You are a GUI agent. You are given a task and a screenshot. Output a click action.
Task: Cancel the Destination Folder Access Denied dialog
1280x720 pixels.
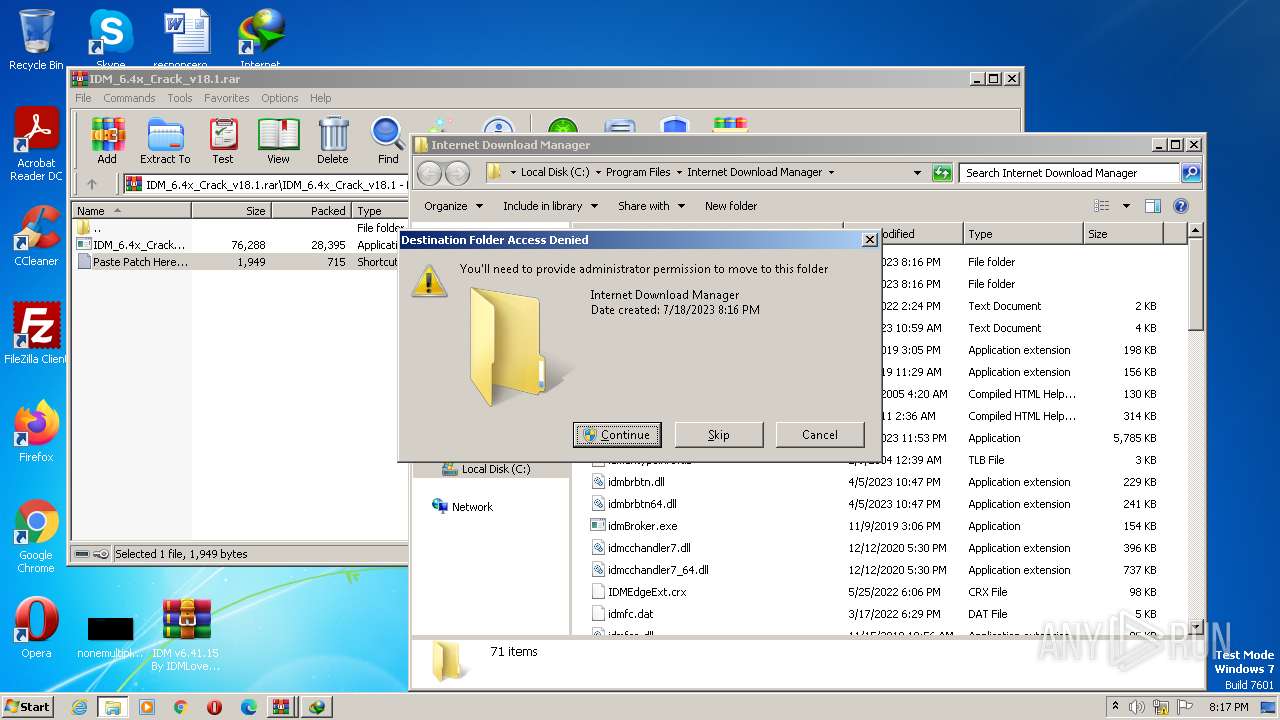[x=820, y=435]
